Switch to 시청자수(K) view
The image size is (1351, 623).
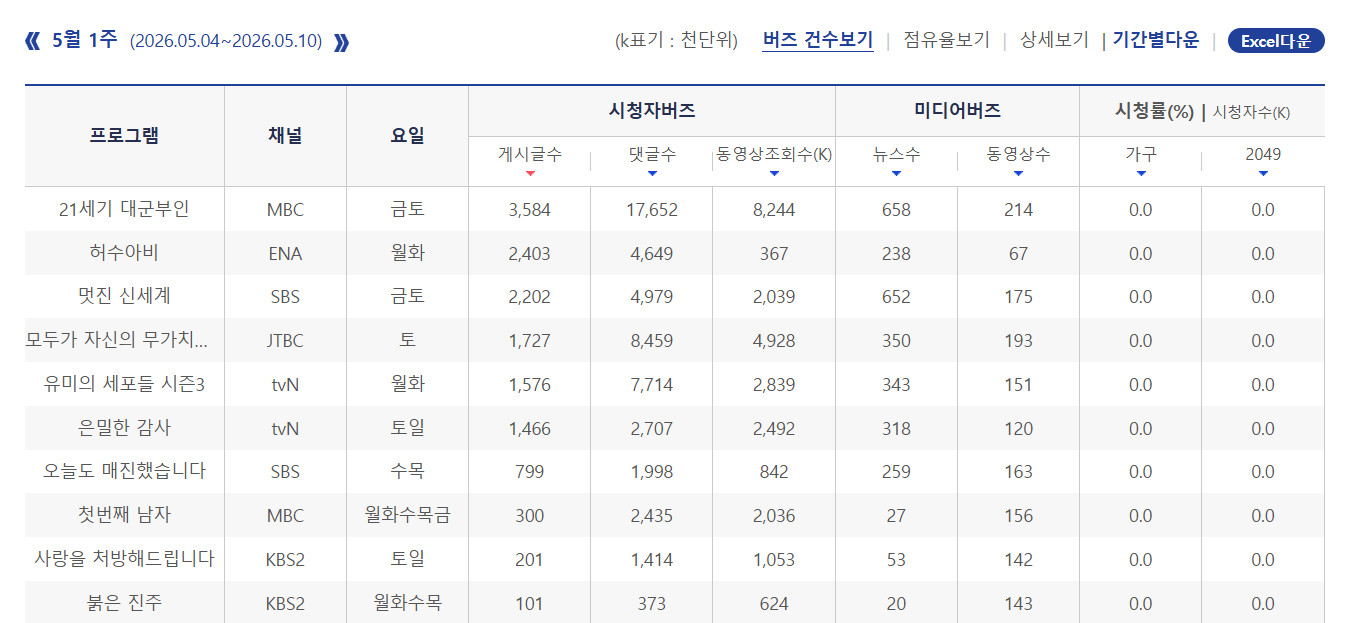point(1251,113)
